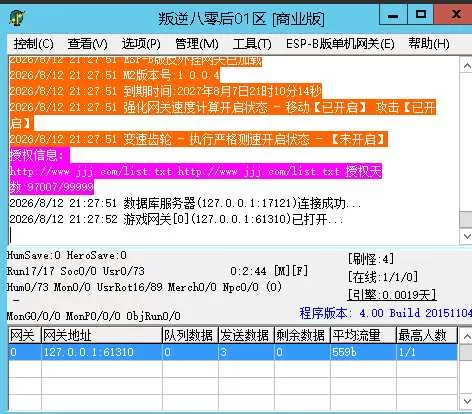Image resolution: width=472 pixels, height=414 pixels.
Task: Click gateway table scroll up arrow
Action: (x=466, y=336)
